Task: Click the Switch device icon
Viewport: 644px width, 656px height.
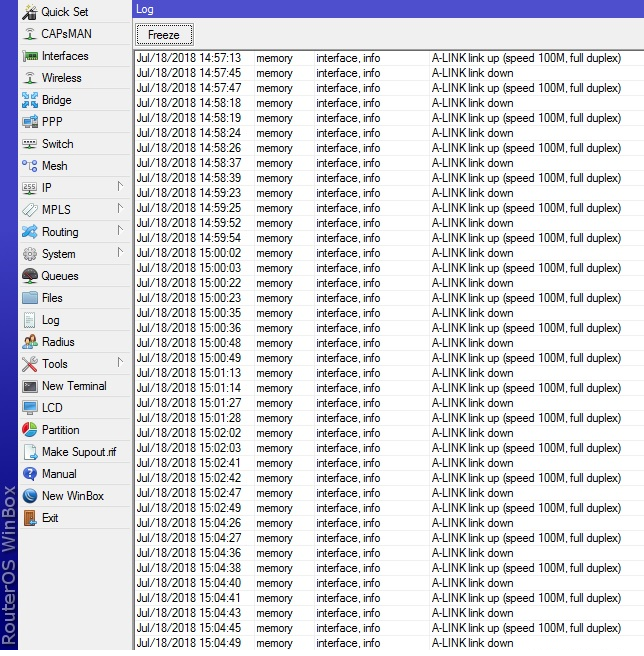Action: (x=30, y=144)
